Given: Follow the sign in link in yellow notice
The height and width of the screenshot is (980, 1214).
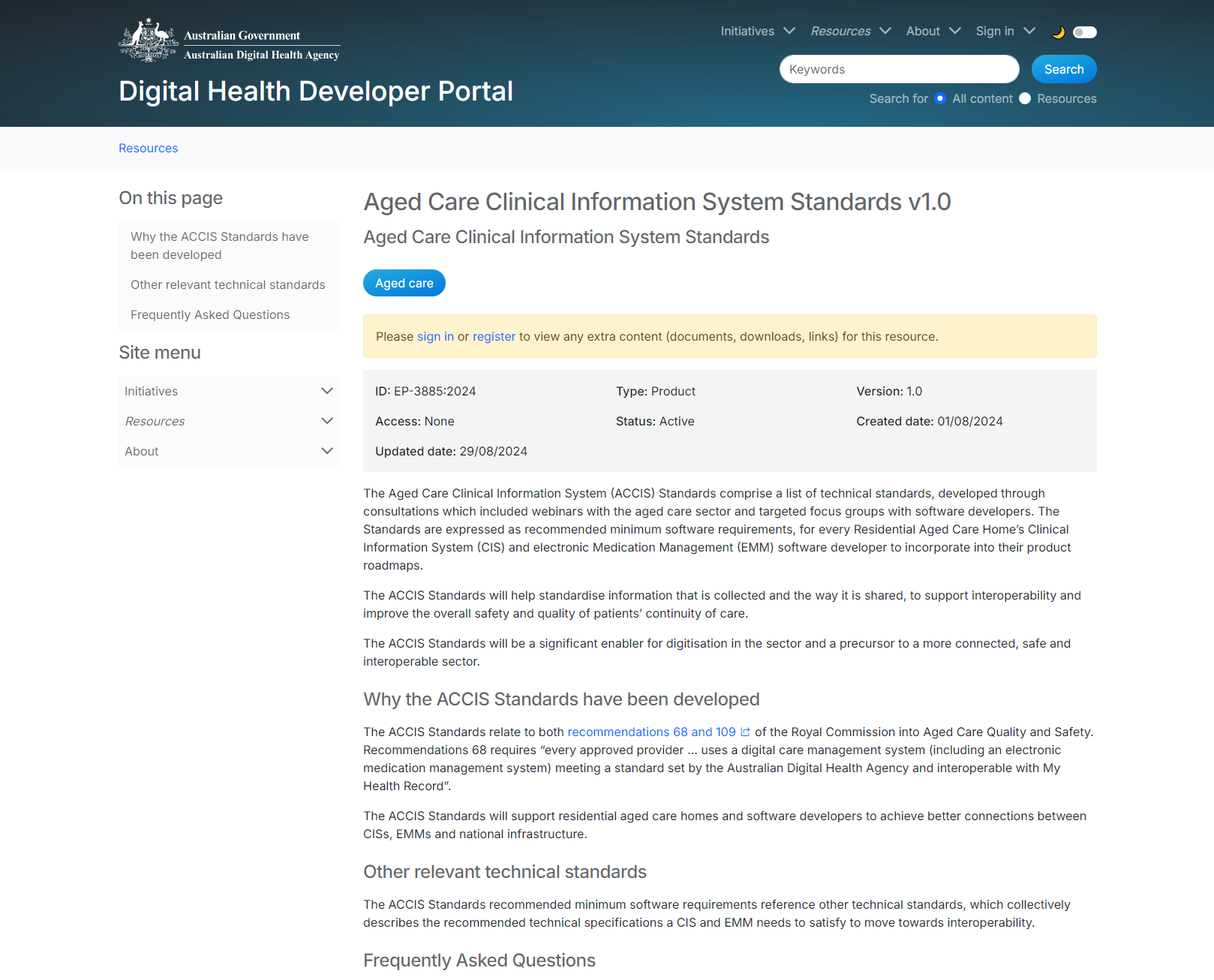Looking at the screenshot, I should click(x=435, y=337).
